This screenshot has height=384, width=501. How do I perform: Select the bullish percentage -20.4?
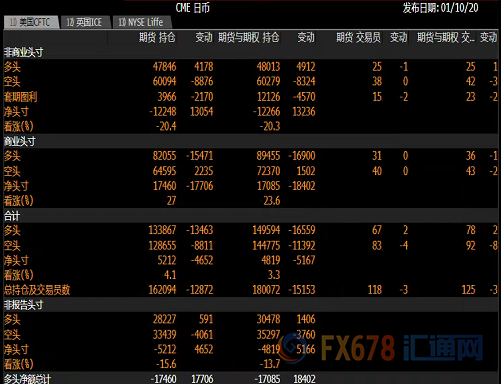(x=166, y=126)
